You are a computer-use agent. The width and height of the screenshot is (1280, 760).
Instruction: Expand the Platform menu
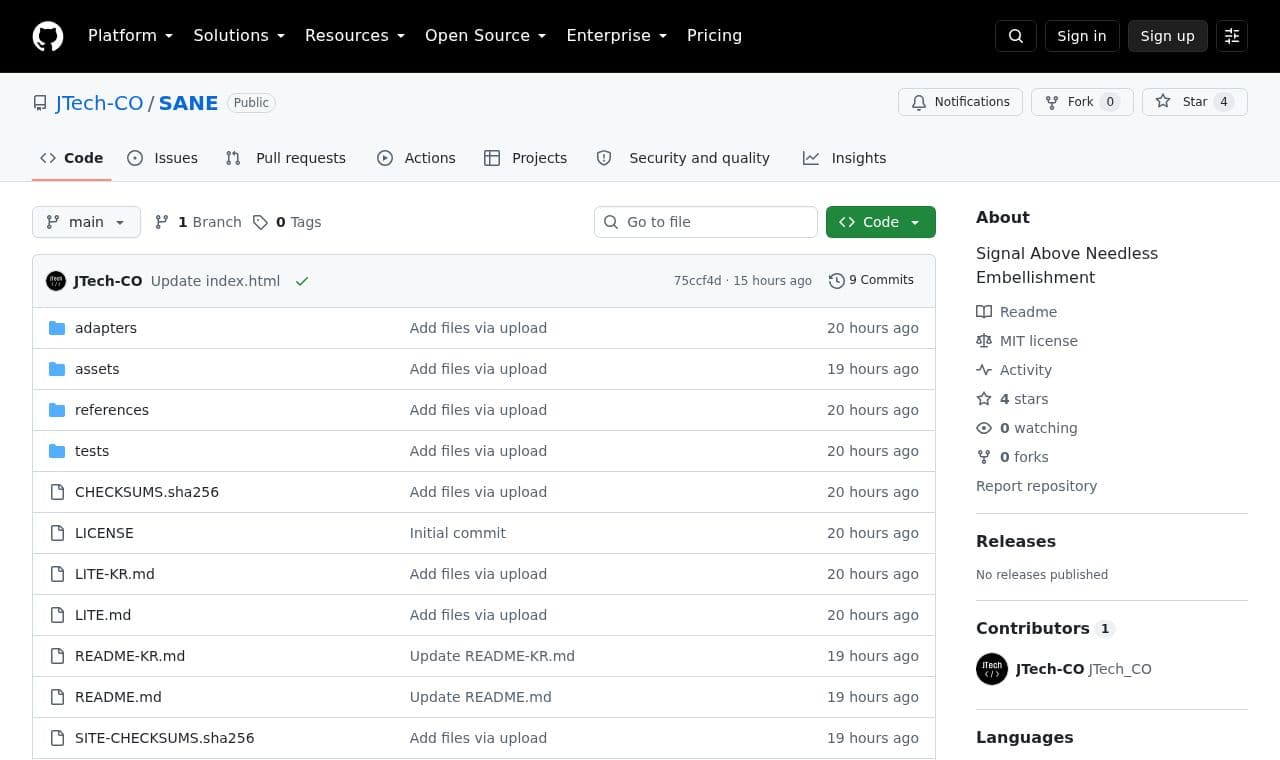click(130, 36)
